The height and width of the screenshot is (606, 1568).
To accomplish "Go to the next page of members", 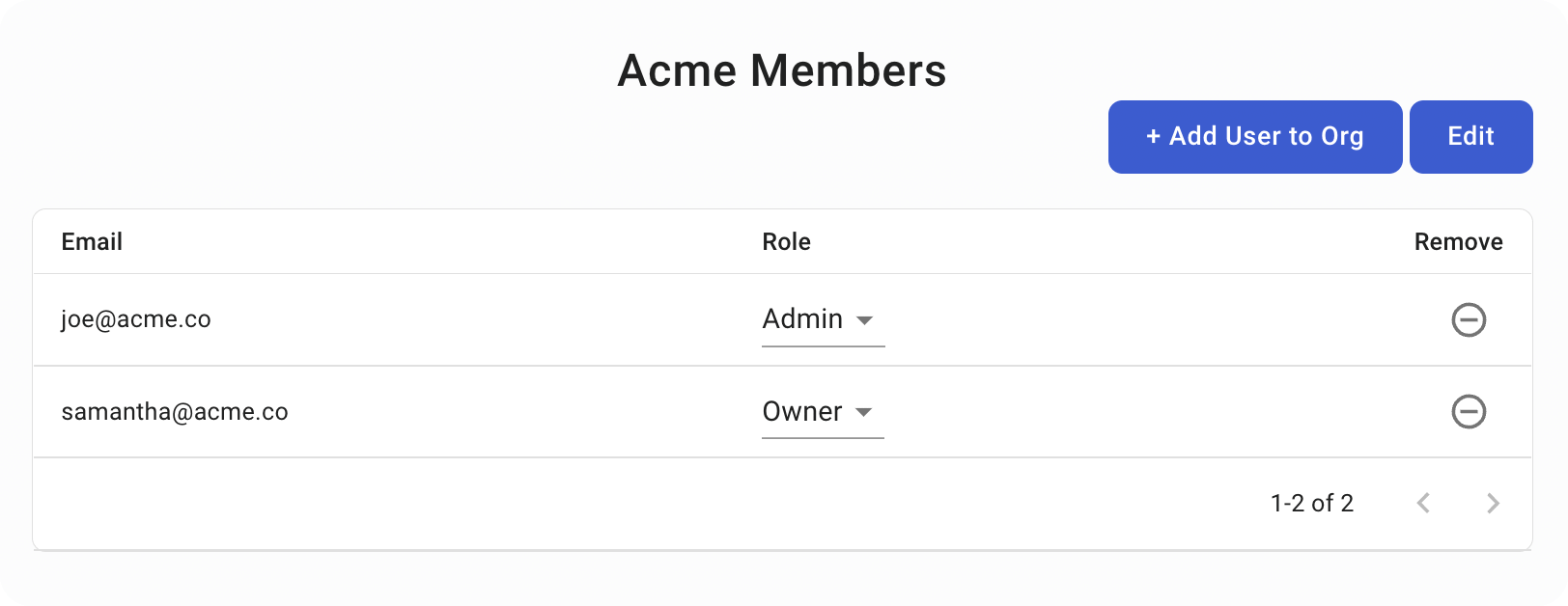I will click(1493, 503).
